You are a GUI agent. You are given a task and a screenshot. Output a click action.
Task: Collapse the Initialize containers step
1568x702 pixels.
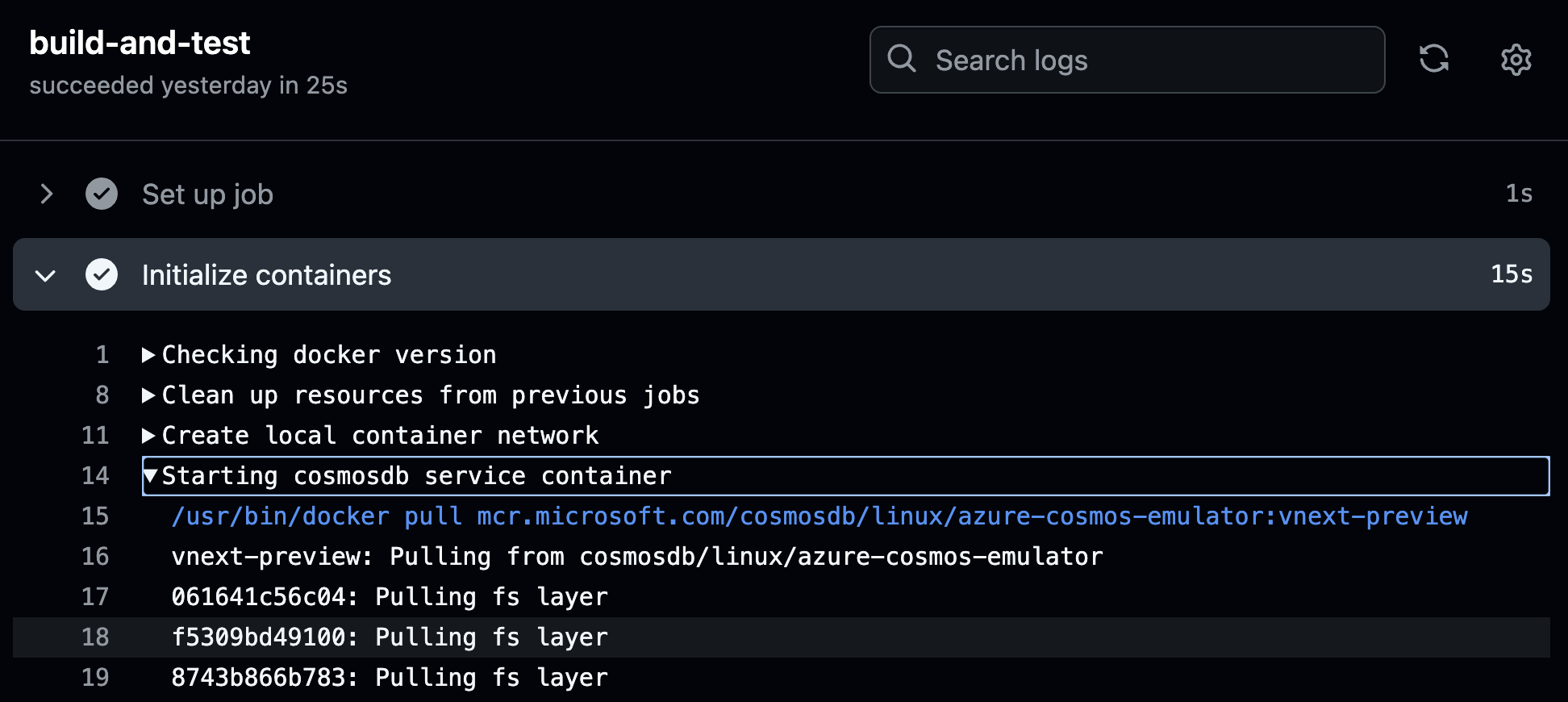pos(46,275)
